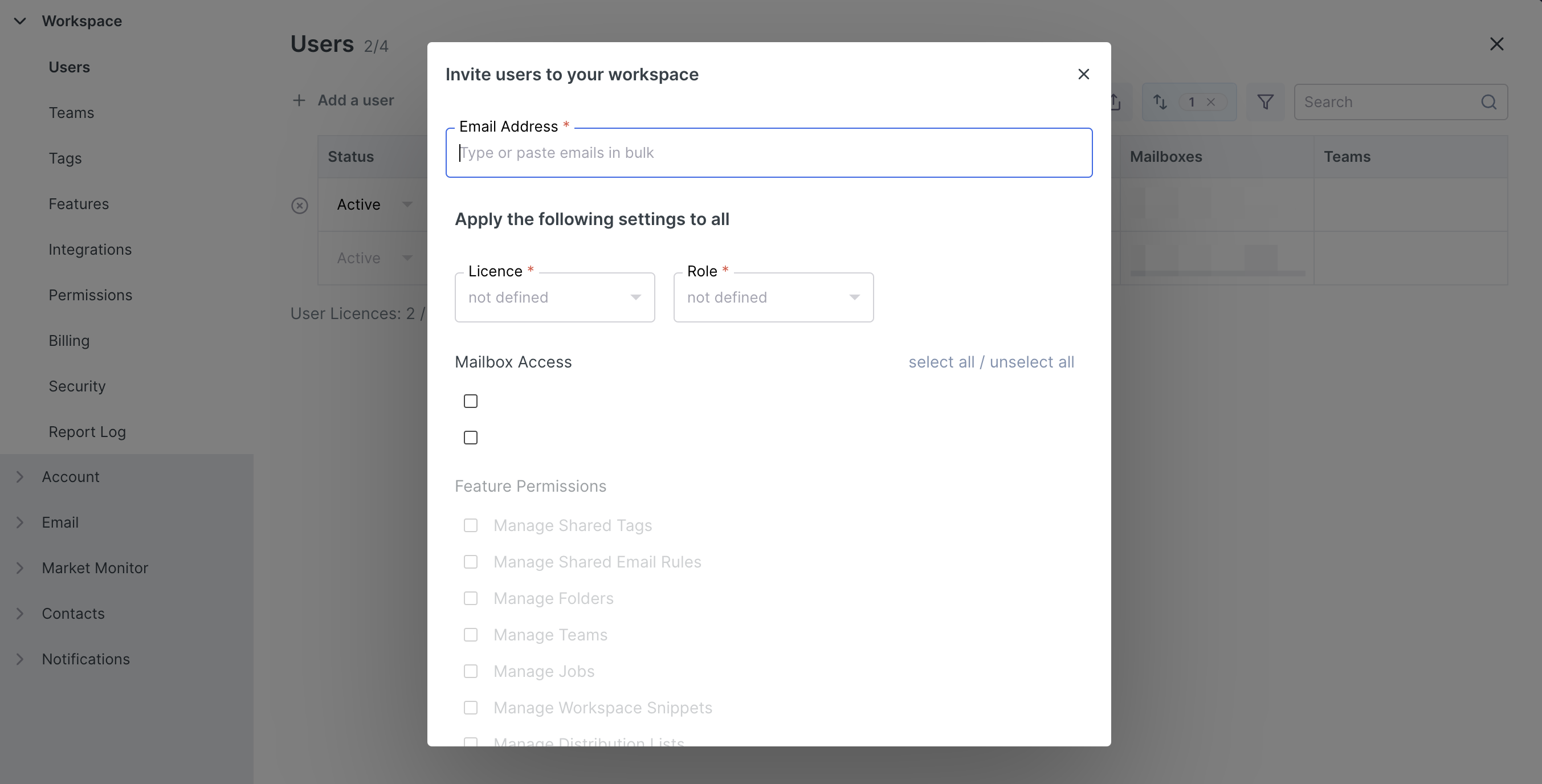Click the unselect all link

[x=1031, y=362]
